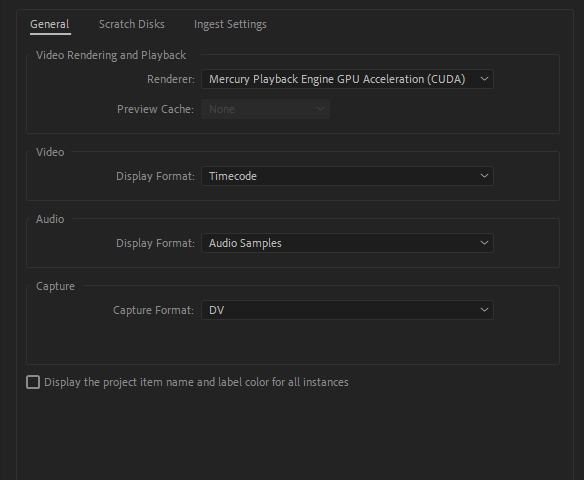
Task: Click the chevron arrow beside Timecode
Action: click(484, 176)
